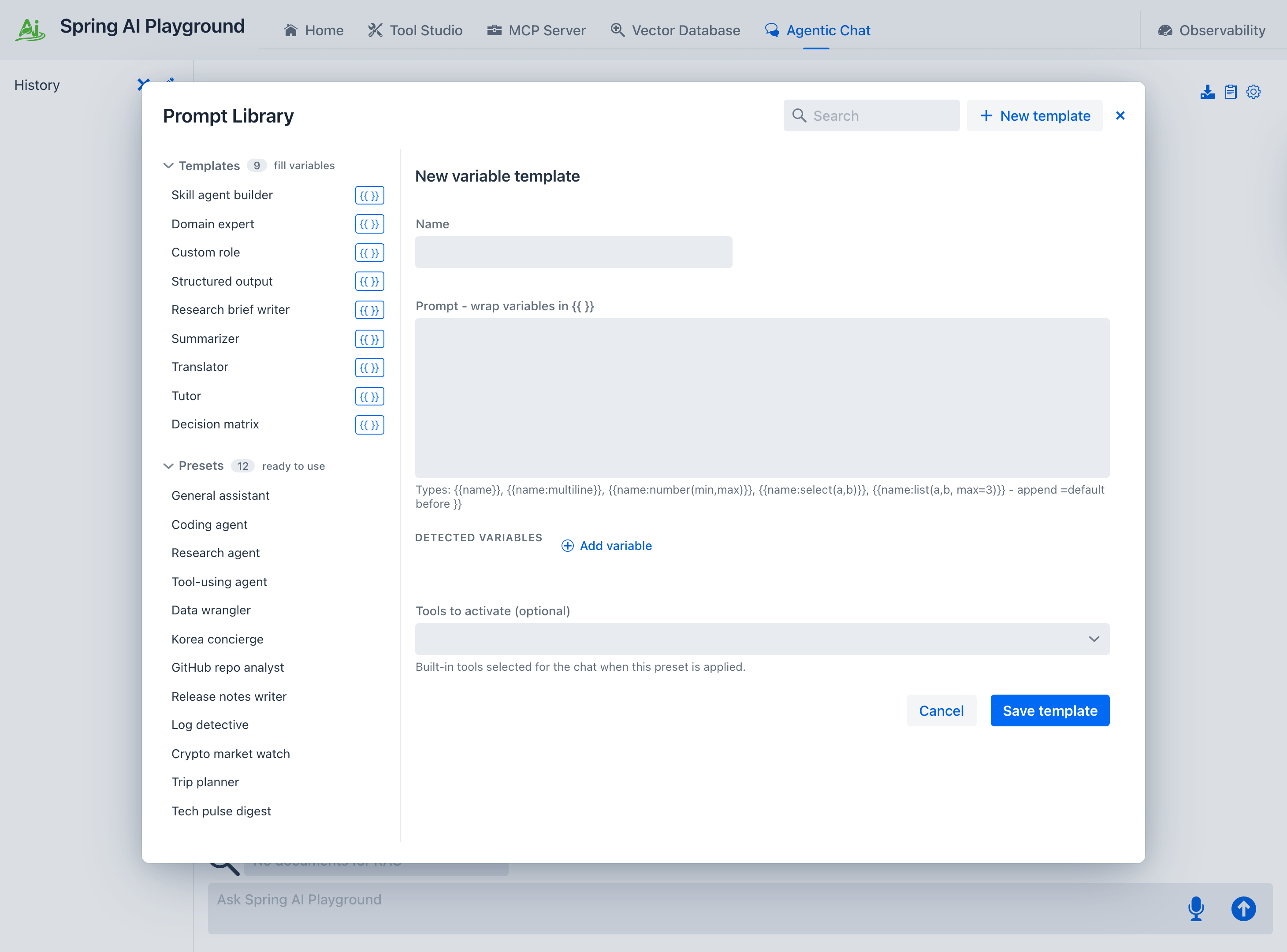Choose the Korea concierge preset
The image size is (1287, 952).
tap(217, 639)
